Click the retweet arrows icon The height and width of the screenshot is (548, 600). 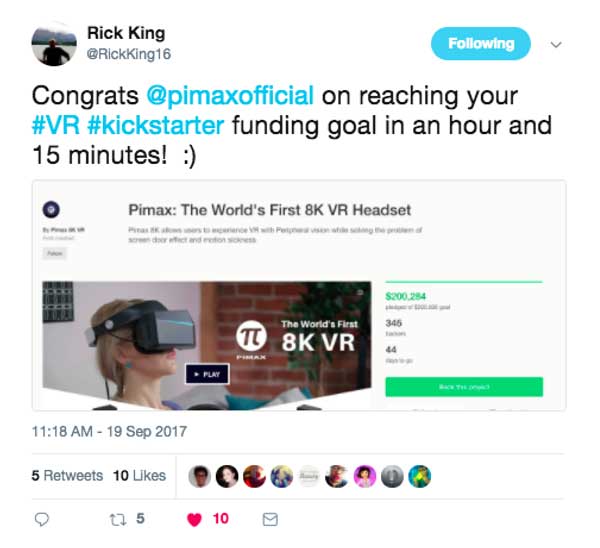tap(117, 519)
